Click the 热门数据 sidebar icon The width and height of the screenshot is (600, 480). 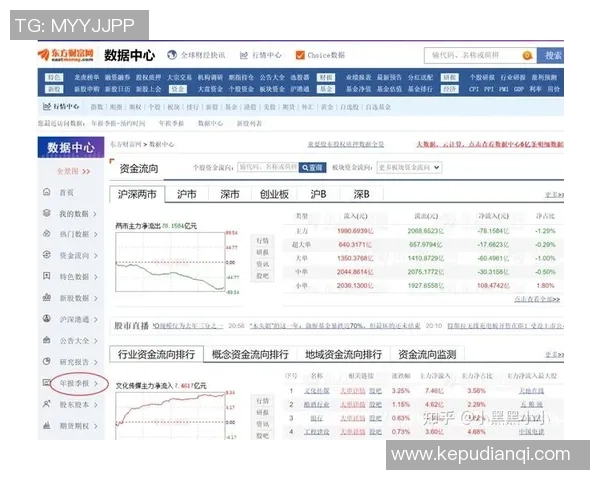point(47,234)
